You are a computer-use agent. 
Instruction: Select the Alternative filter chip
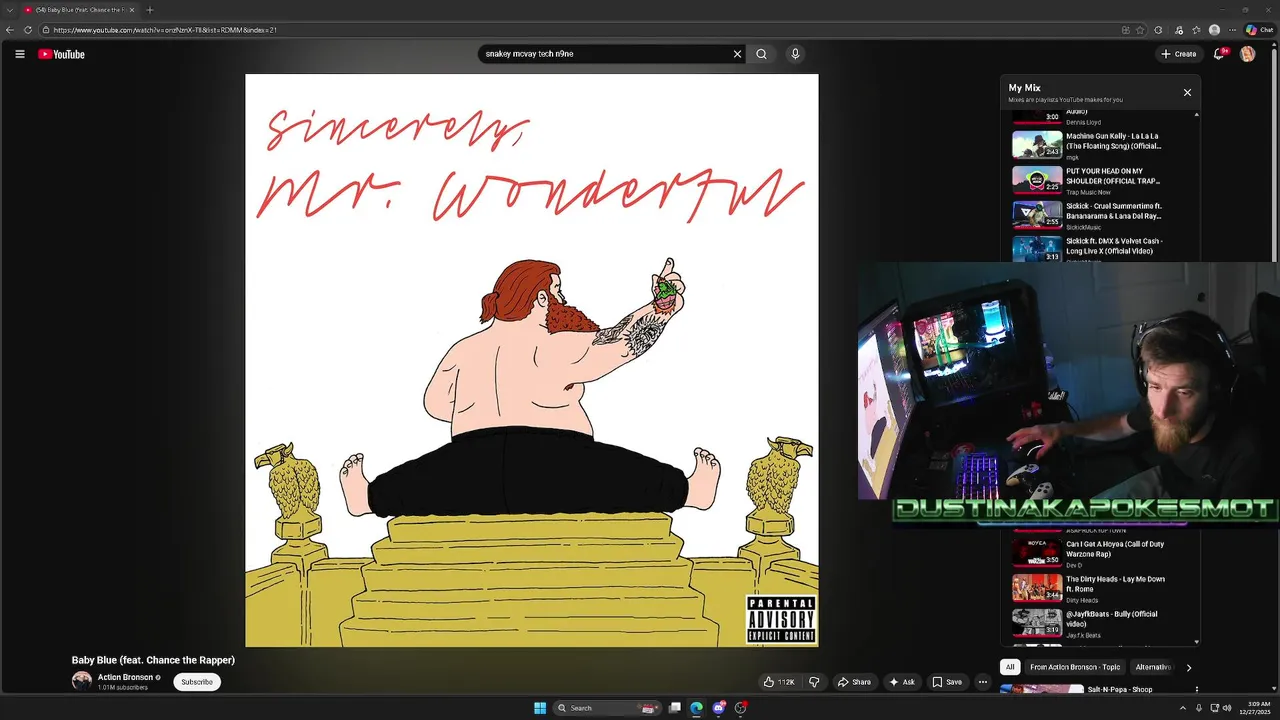coord(1153,667)
